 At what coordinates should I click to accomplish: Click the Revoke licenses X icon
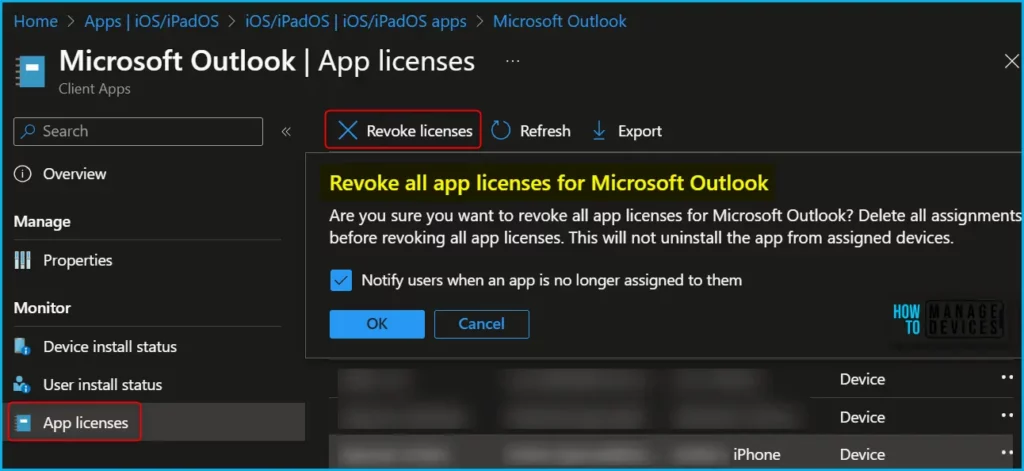click(347, 131)
